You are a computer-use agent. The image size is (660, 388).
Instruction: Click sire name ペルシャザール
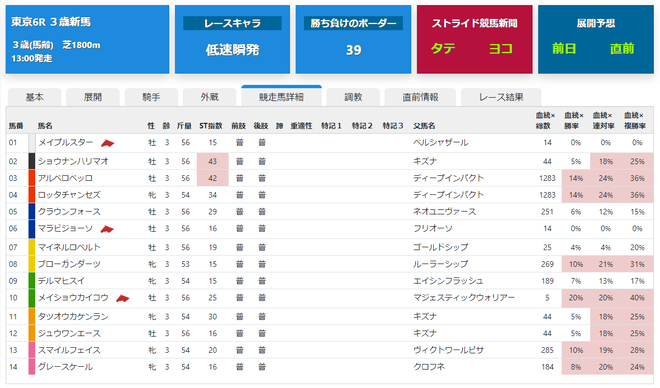441,142
